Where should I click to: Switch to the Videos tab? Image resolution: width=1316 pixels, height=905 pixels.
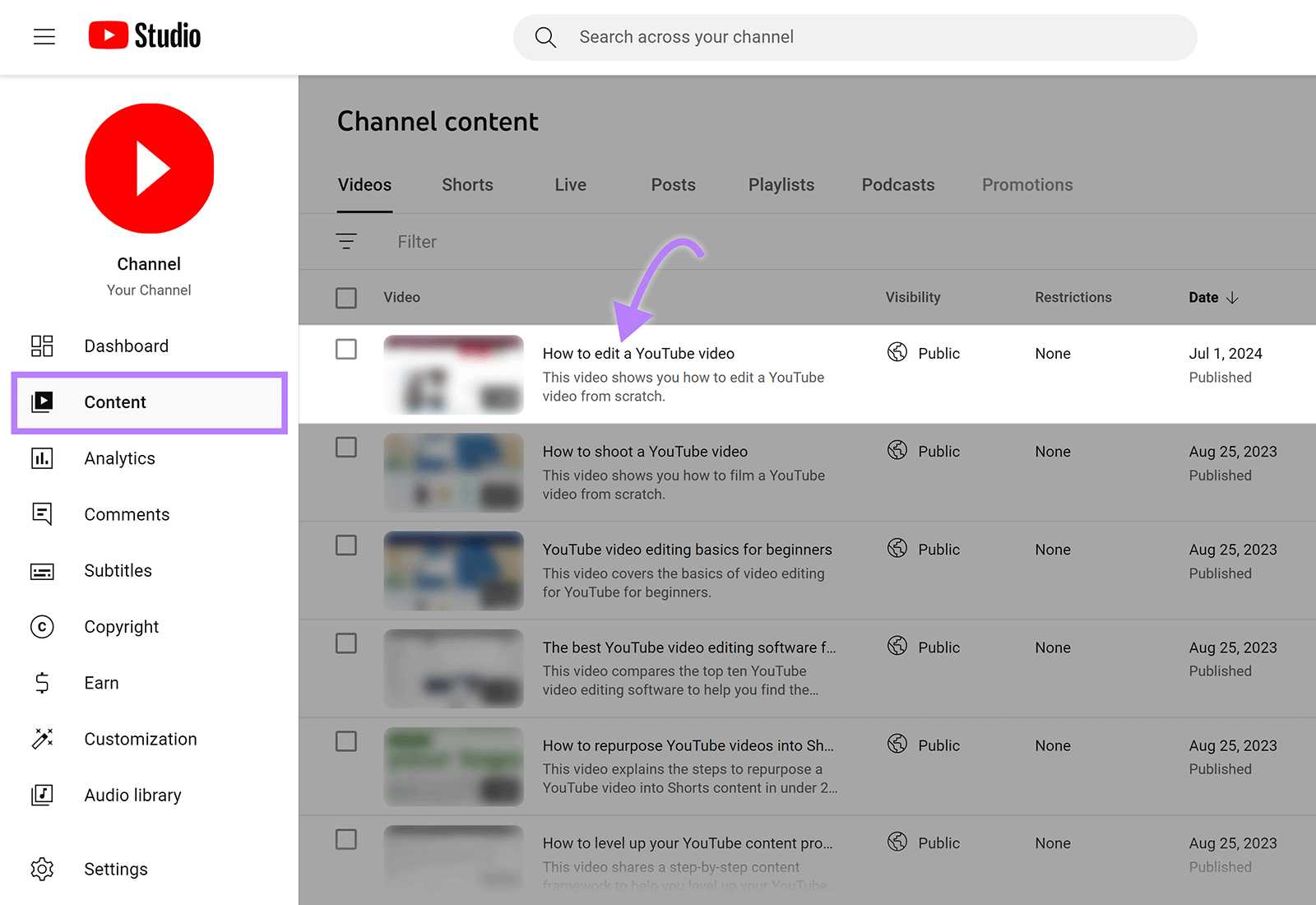[364, 185]
